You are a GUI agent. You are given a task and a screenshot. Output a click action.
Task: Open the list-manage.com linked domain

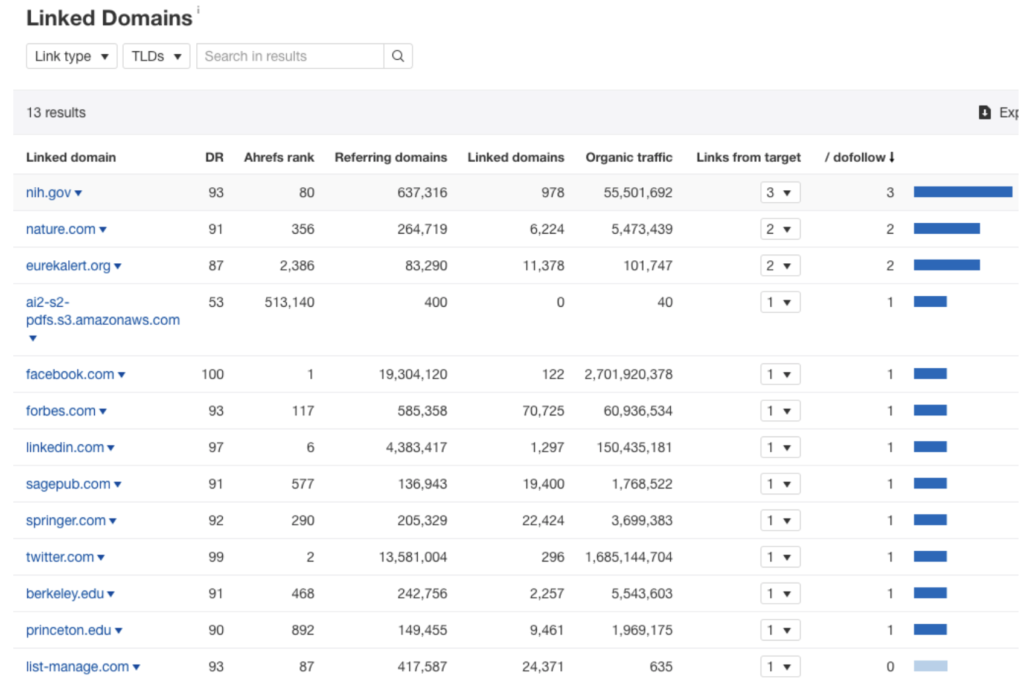pyautogui.click(x=77, y=667)
